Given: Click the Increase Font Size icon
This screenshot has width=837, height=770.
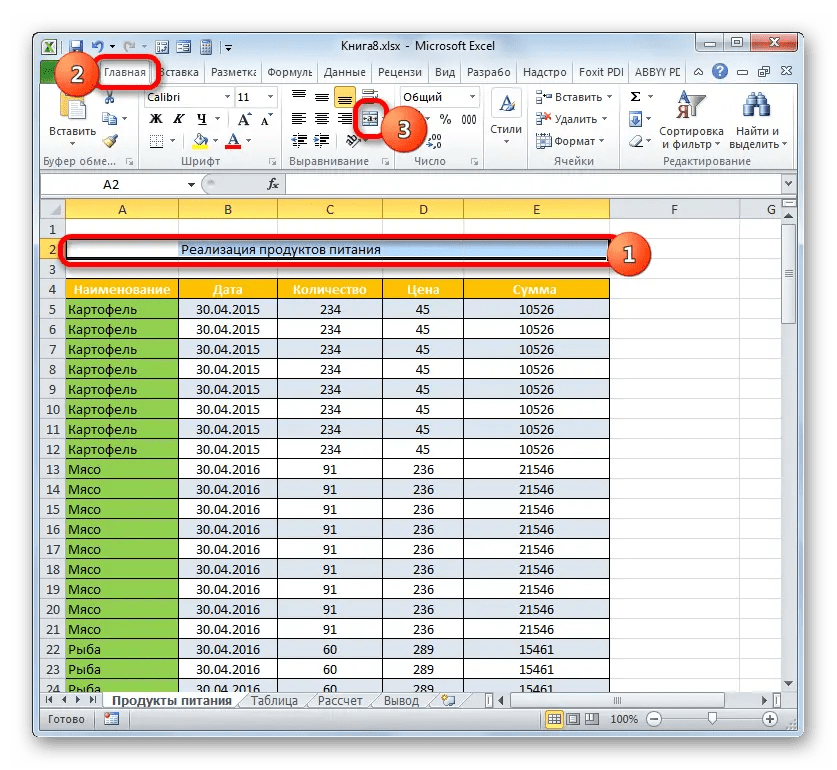Looking at the screenshot, I should (244, 119).
